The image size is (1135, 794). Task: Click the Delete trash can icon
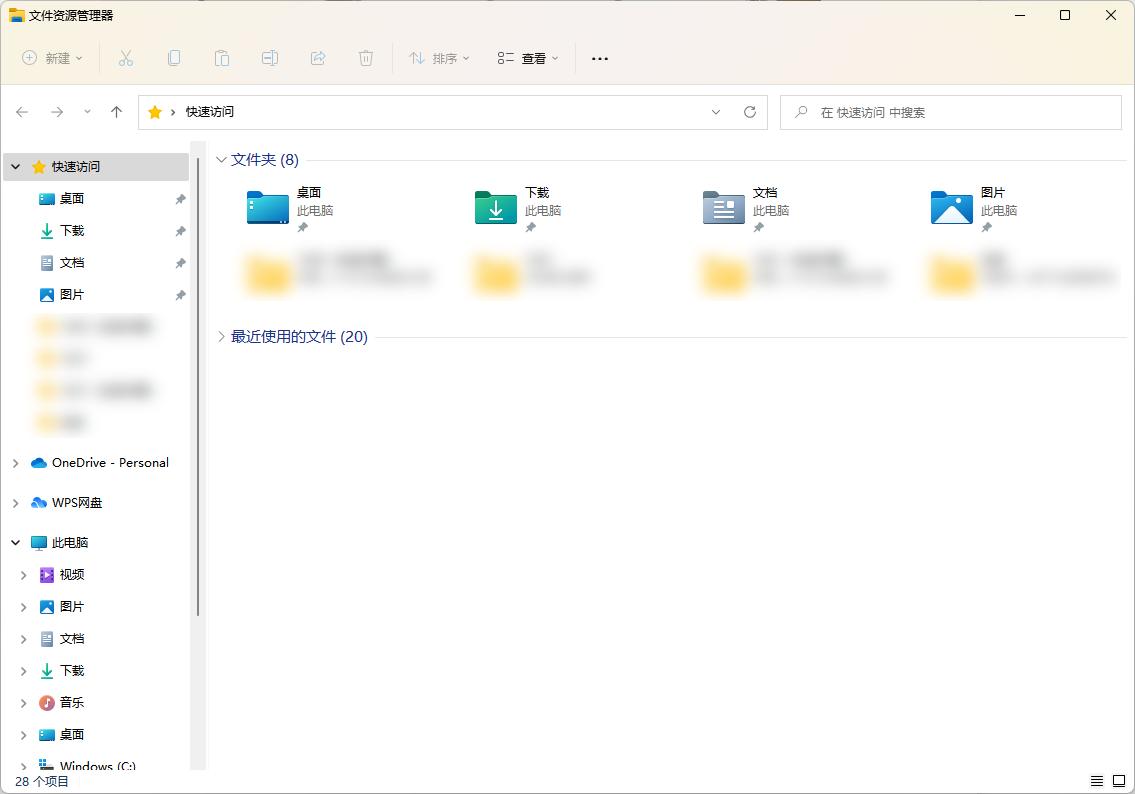[366, 58]
